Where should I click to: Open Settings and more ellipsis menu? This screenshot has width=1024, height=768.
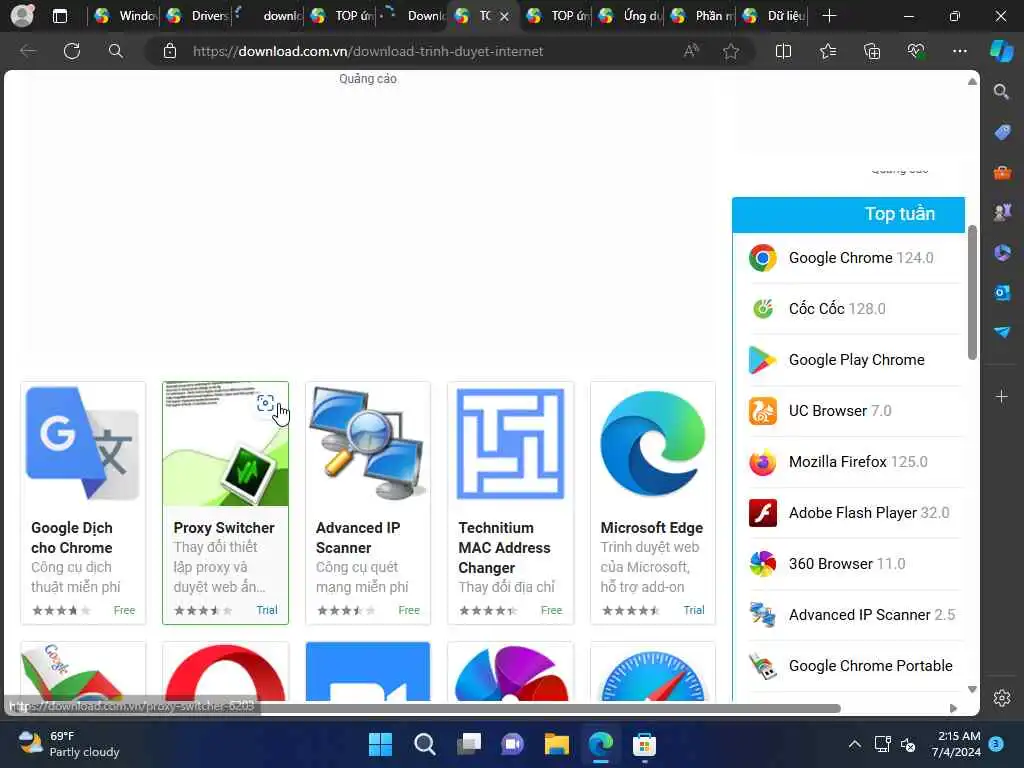(x=959, y=51)
